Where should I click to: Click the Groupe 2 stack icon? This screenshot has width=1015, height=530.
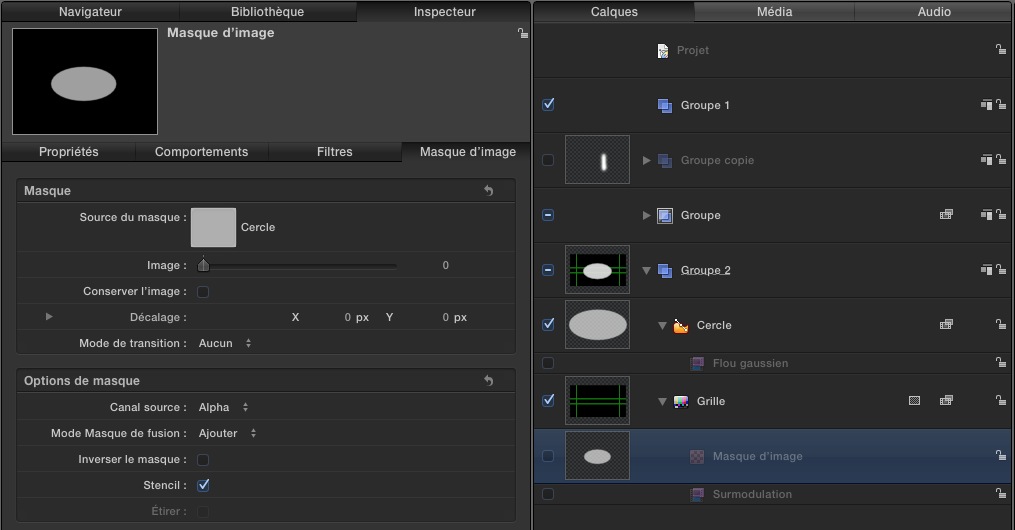(987, 269)
